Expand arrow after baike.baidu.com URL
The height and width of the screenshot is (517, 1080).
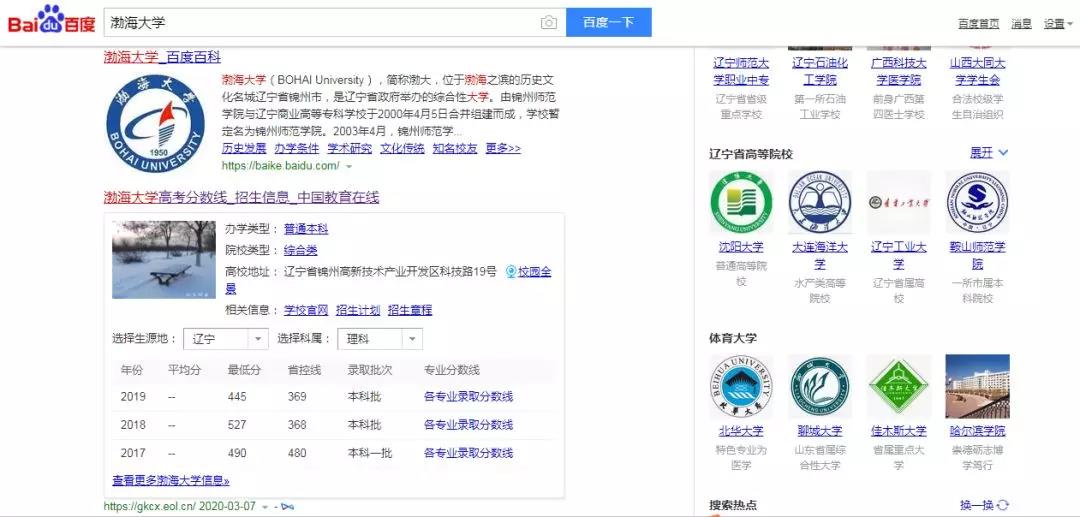pos(349,167)
